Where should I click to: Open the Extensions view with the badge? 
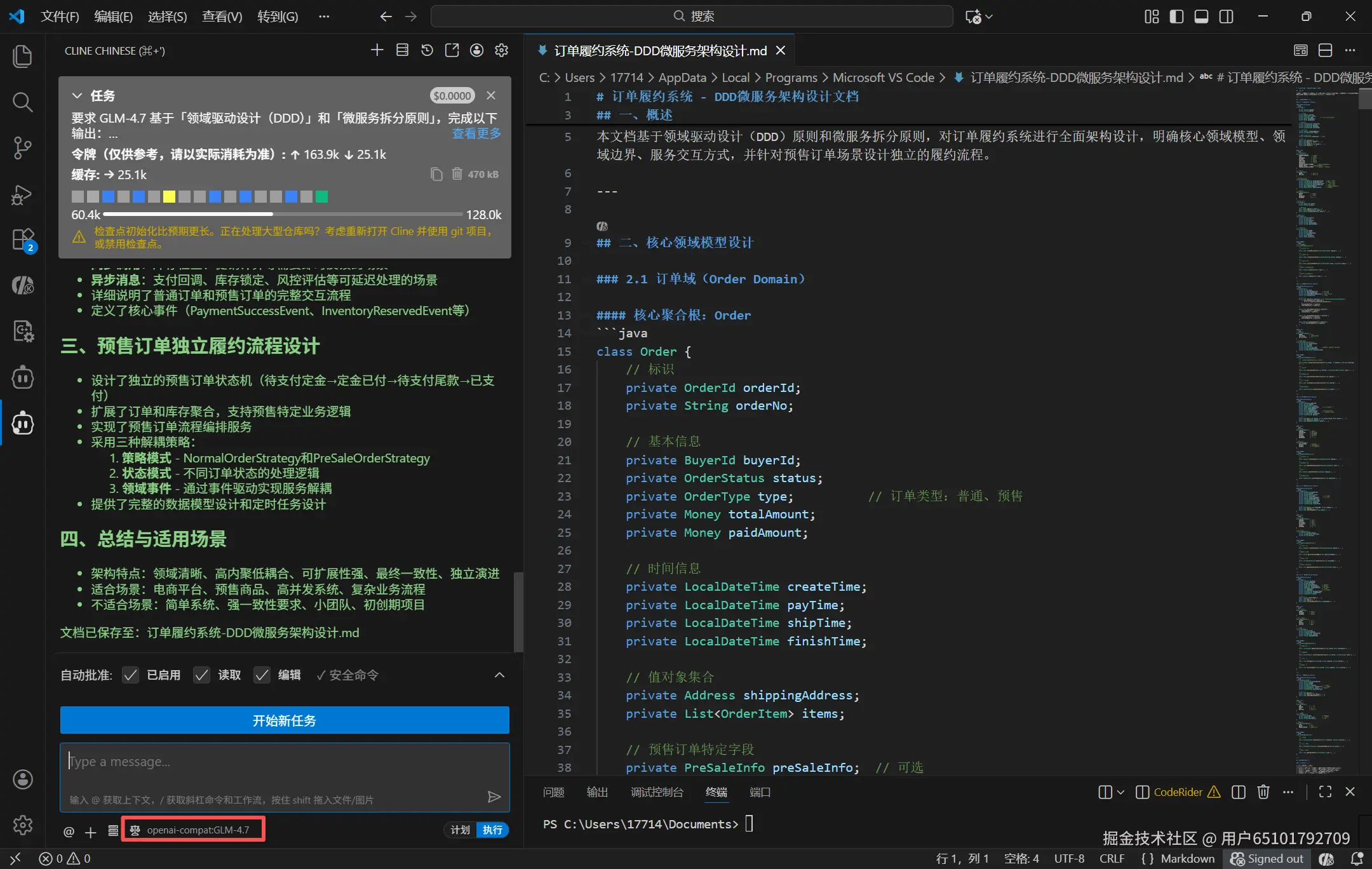23,239
